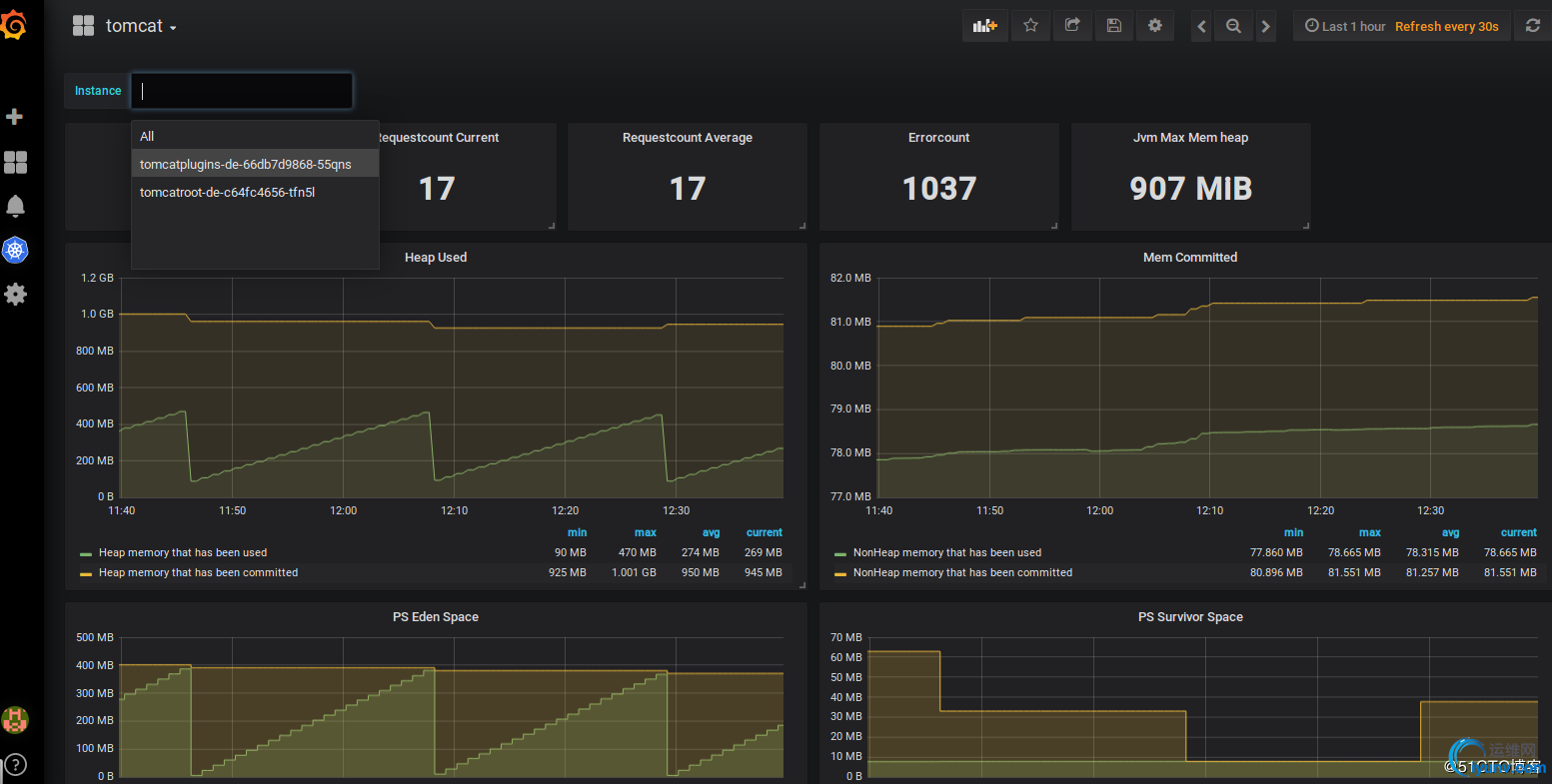1552x784 pixels.
Task: Sort Mem Committed legend by current column
Action: (x=1519, y=533)
